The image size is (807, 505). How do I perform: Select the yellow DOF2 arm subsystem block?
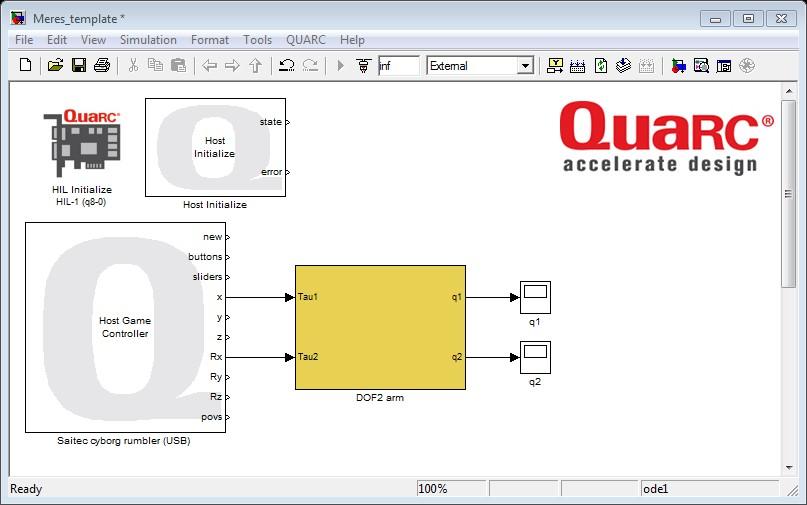380,327
